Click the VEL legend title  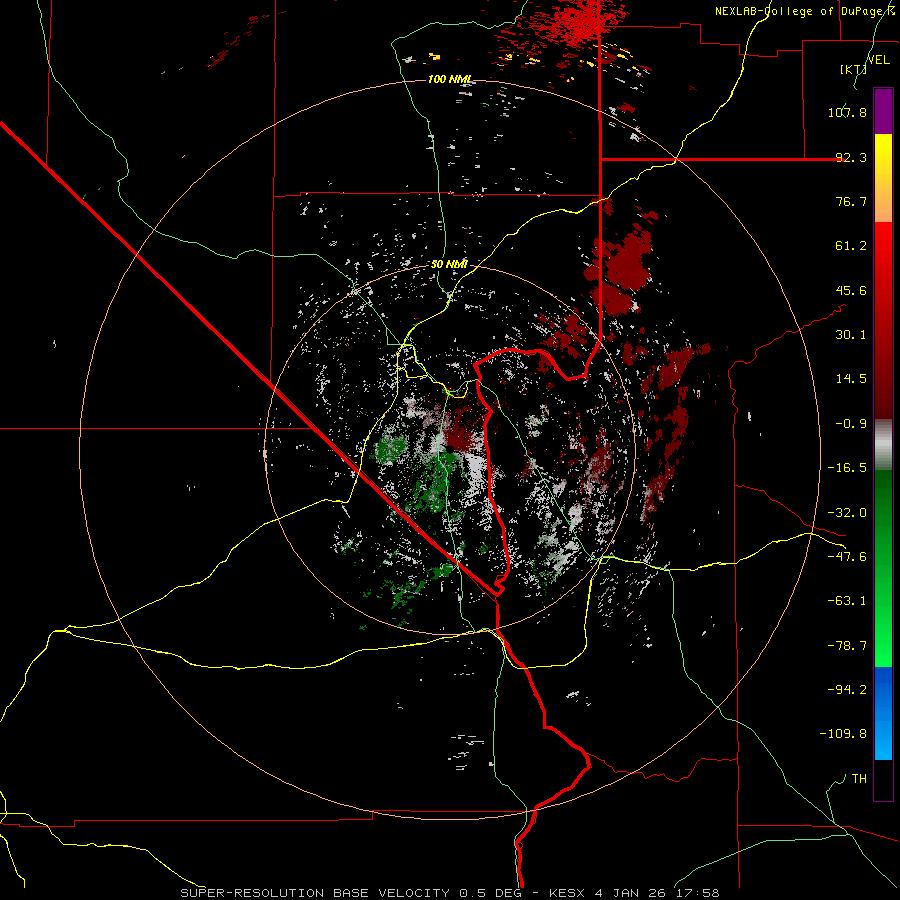pos(878,59)
